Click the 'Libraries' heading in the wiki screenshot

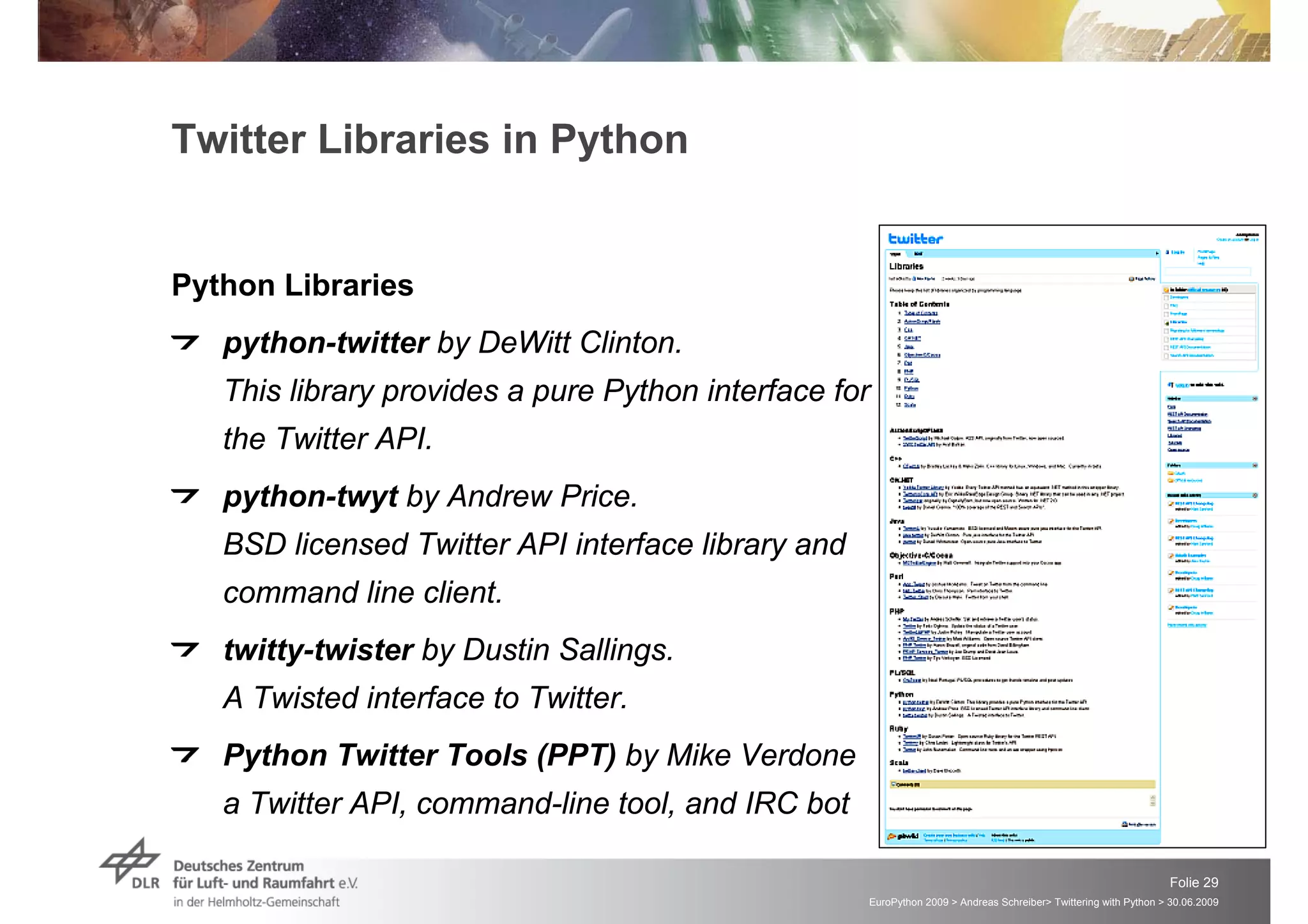tap(906, 266)
